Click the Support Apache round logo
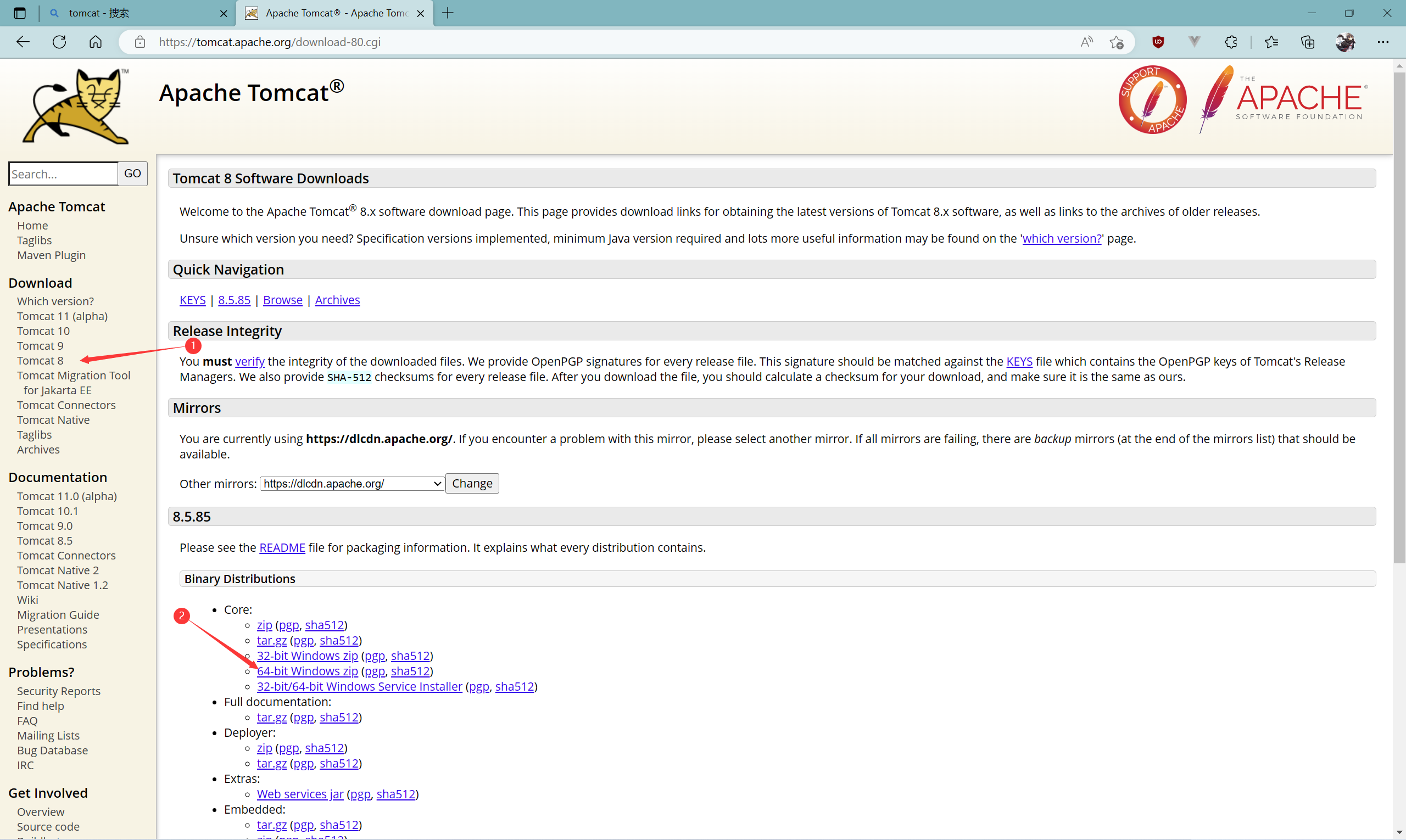Screen dimensions: 1406x840 coord(1152,99)
